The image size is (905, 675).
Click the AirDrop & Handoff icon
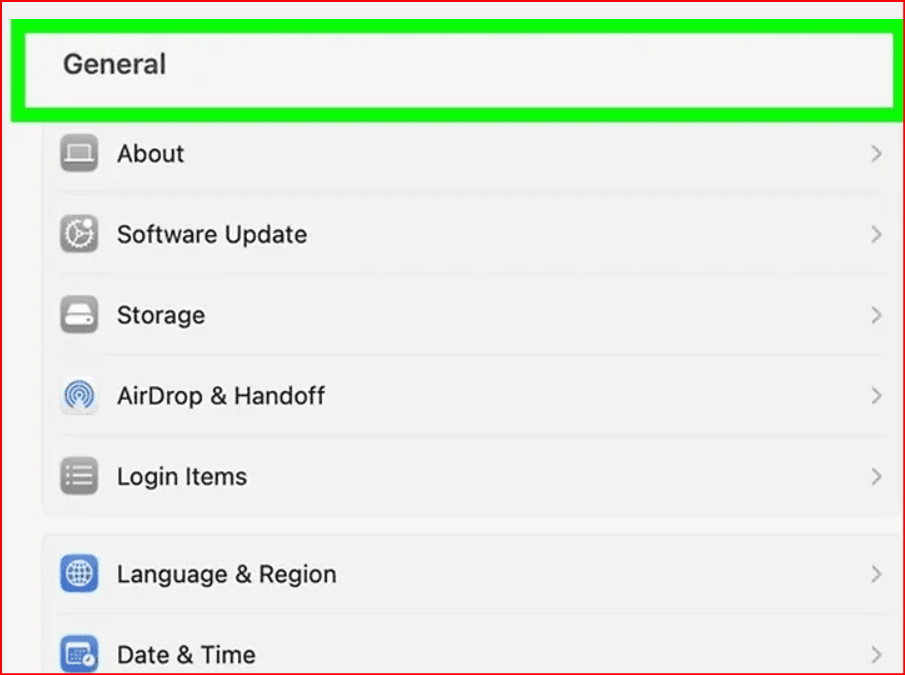(x=79, y=396)
